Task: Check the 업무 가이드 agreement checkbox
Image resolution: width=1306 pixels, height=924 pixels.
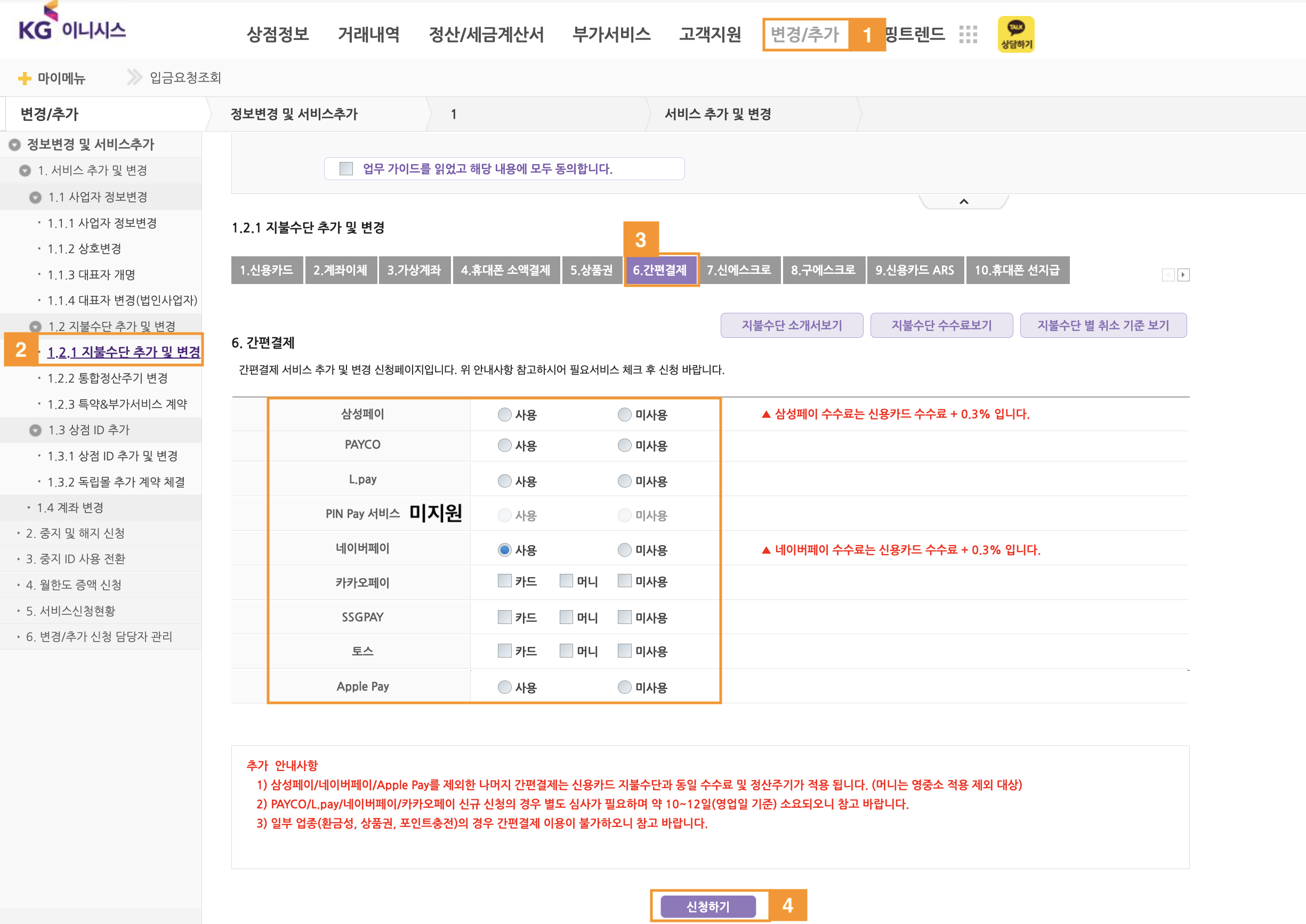Action: click(346, 168)
